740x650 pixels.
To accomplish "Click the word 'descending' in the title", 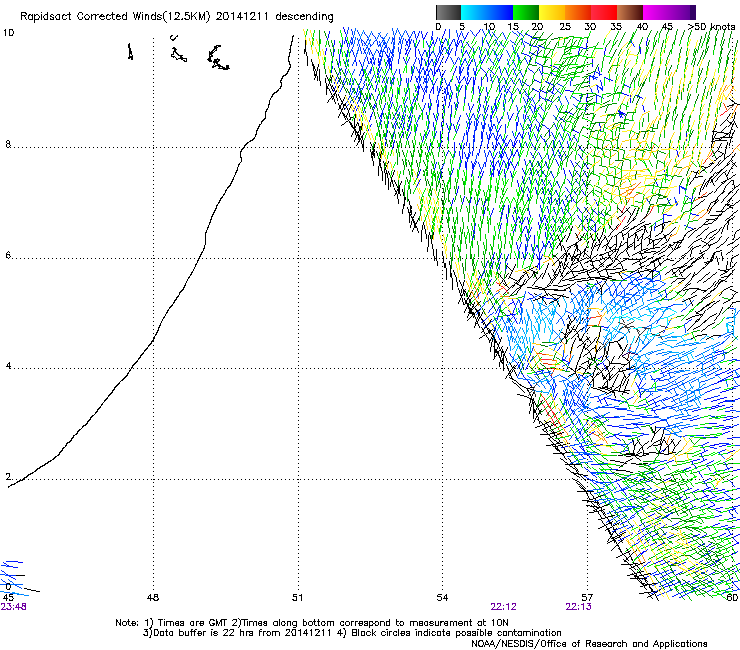I will [304, 17].
